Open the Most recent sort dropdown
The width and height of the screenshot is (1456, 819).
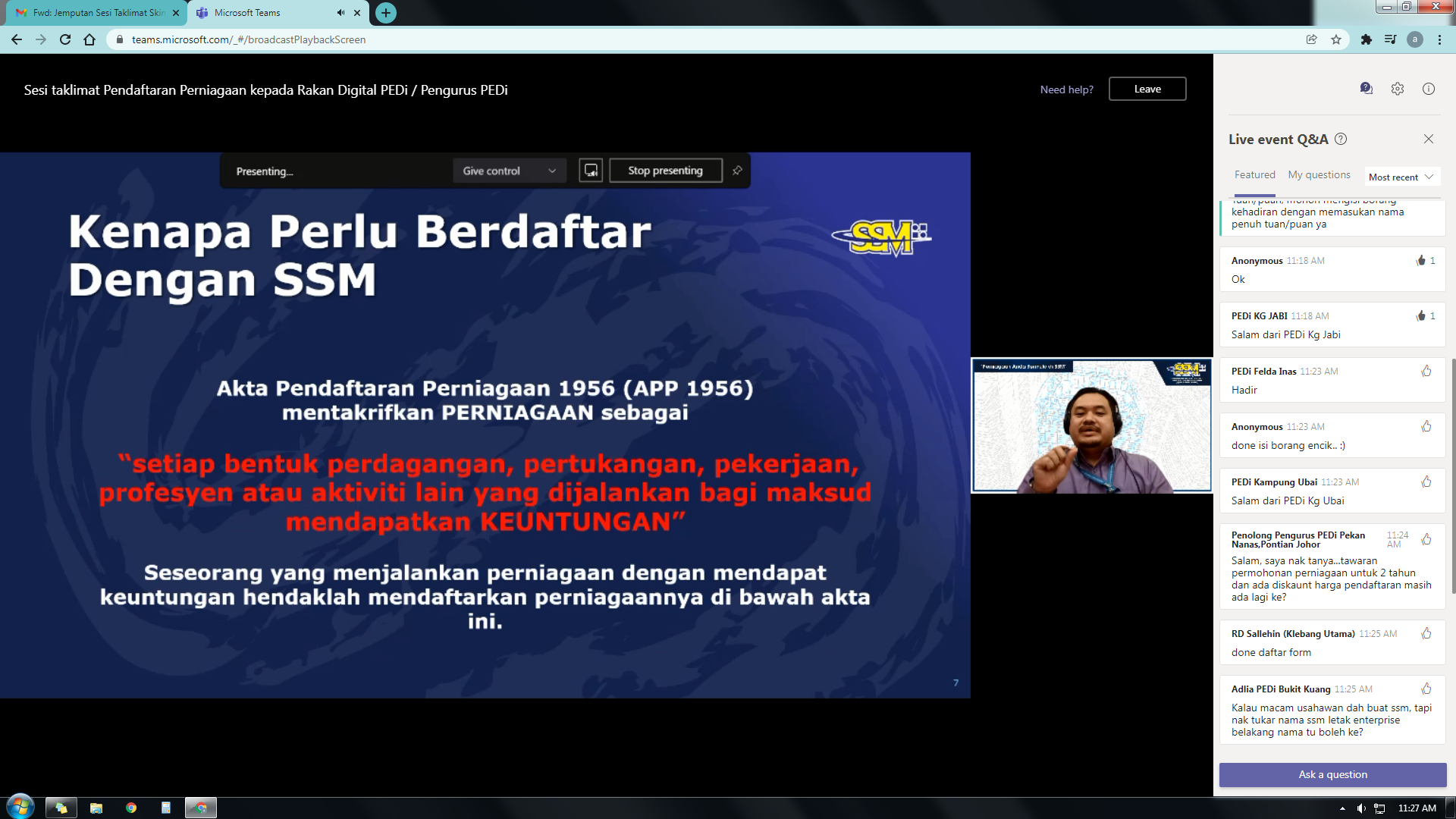tap(1401, 177)
